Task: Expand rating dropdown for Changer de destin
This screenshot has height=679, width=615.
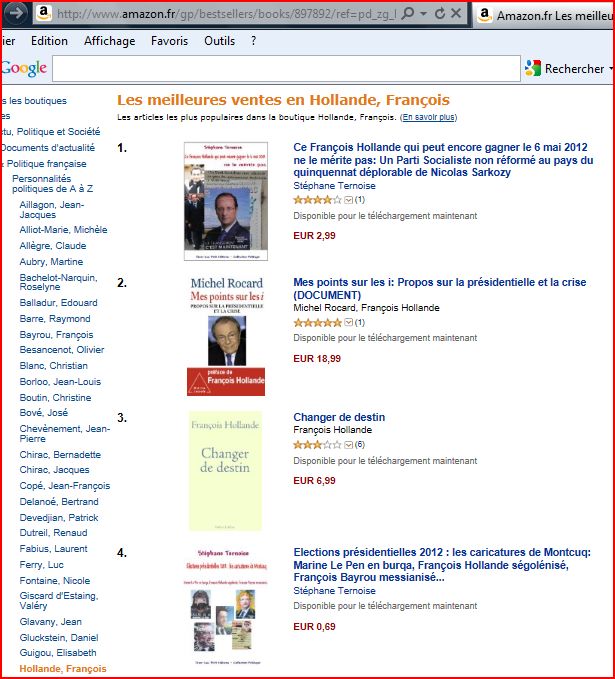Action: (349, 445)
